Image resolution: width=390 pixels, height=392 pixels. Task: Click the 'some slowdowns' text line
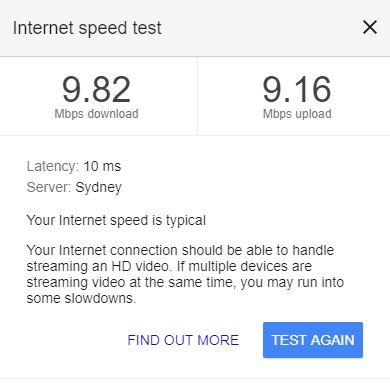click(x=81, y=298)
